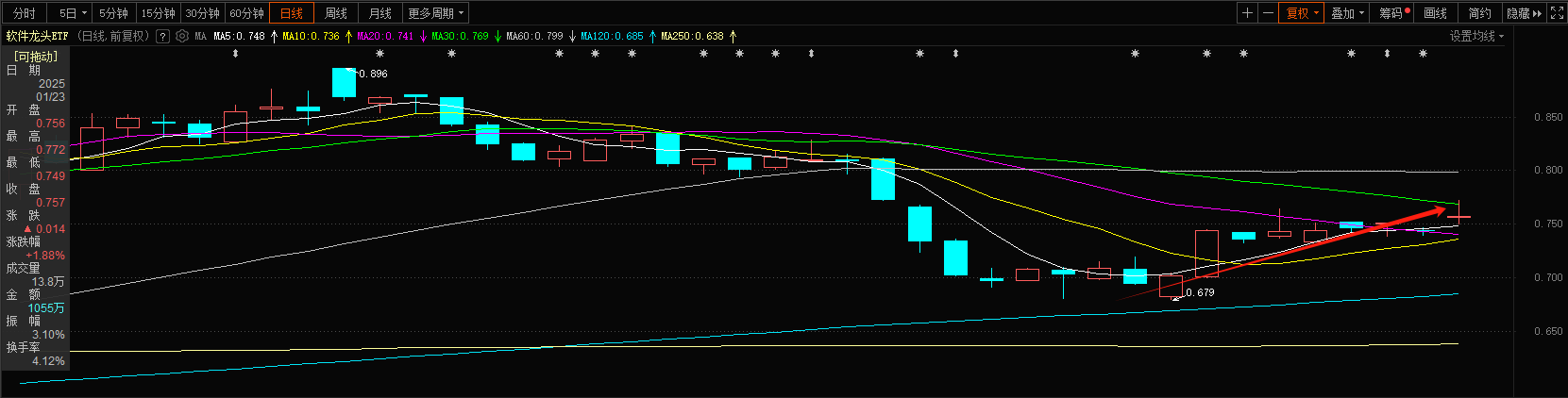Screen dimensions: 1568x398
Task: Click the zoom out minus icon
Action: [1268, 13]
